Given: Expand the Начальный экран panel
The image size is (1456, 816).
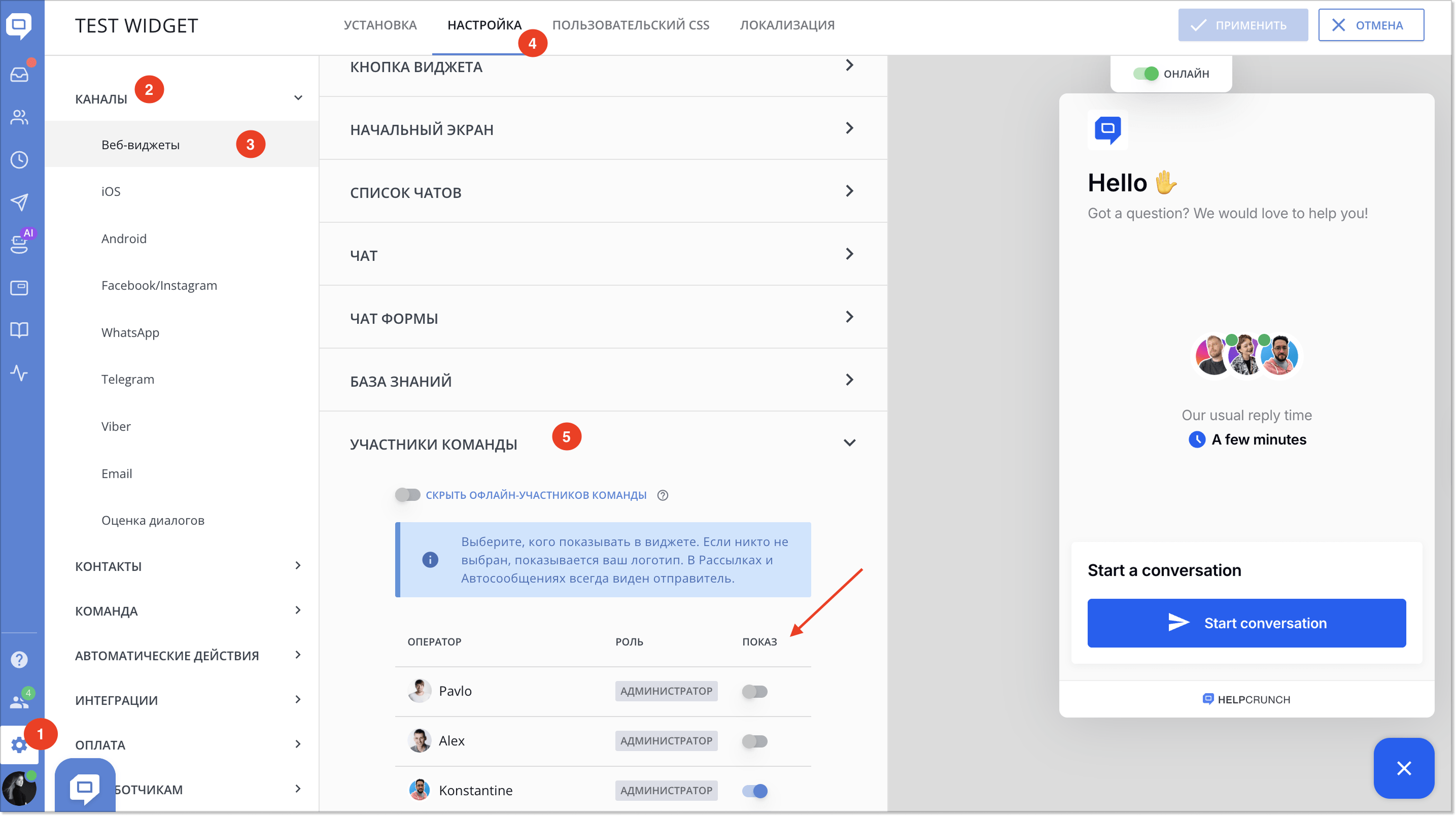Looking at the screenshot, I should (x=603, y=129).
